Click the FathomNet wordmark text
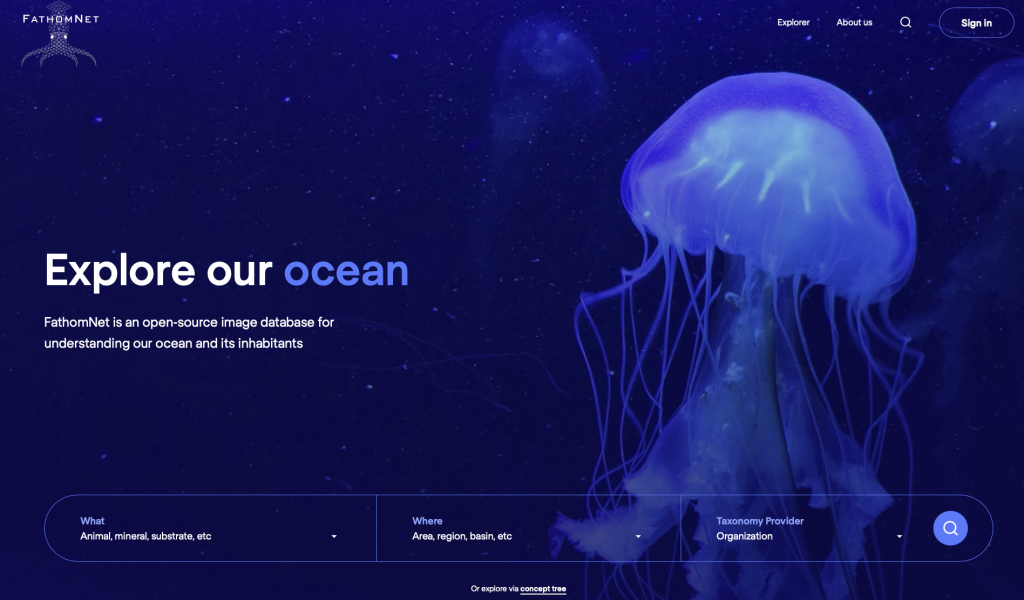 coord(61,18)
